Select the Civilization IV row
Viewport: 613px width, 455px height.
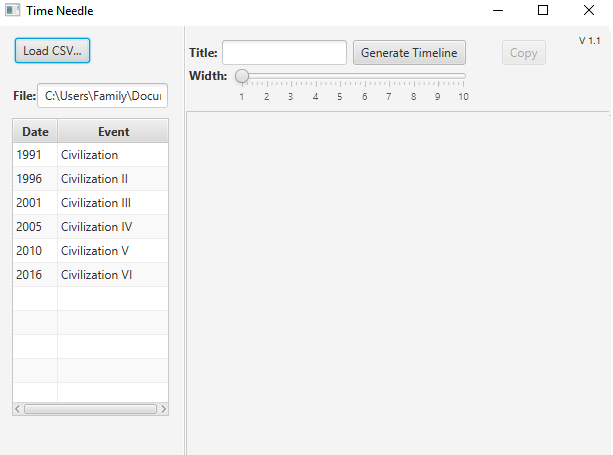90,227
